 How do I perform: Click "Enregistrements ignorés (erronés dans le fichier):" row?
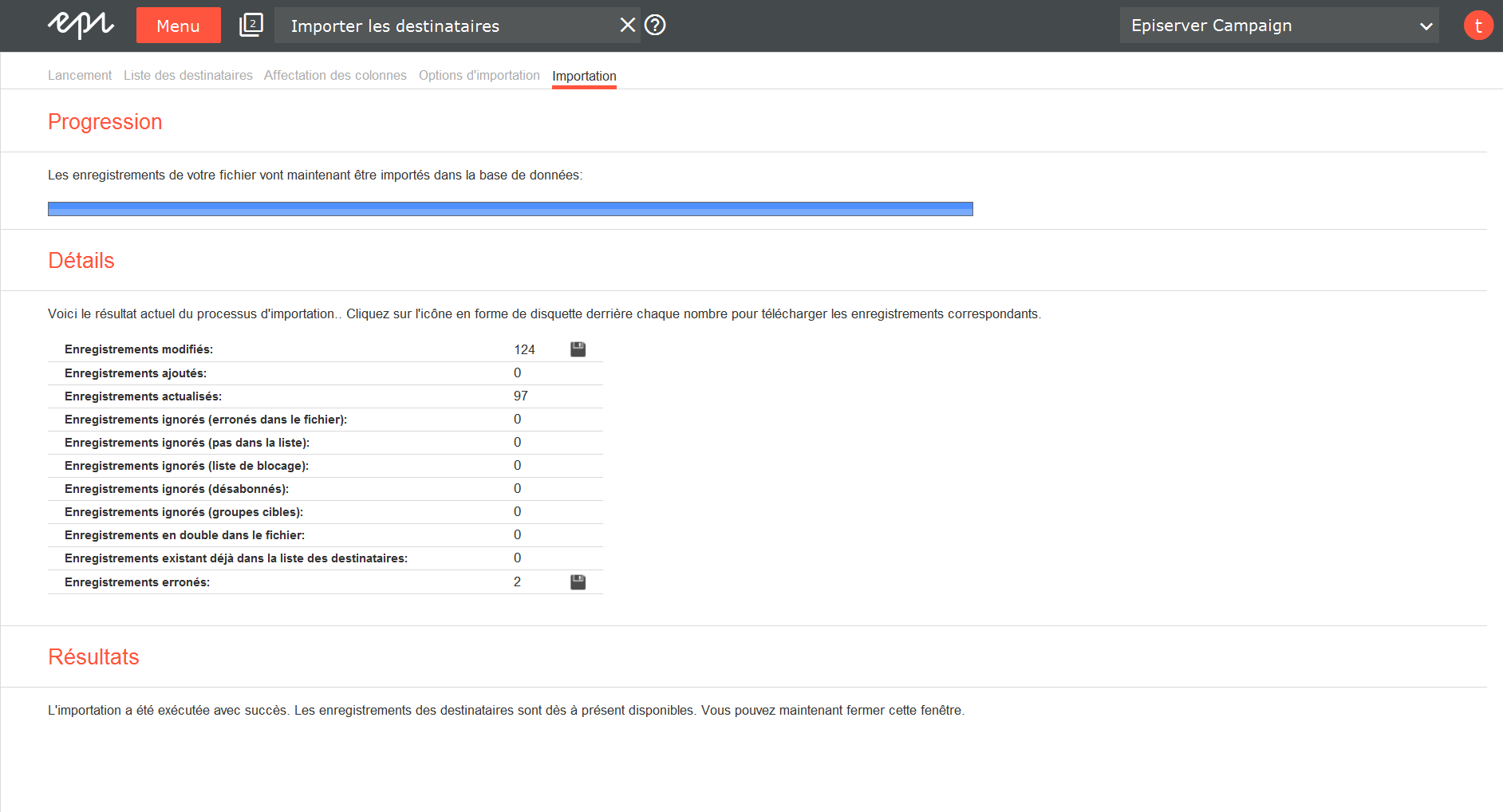coord(325,420)
